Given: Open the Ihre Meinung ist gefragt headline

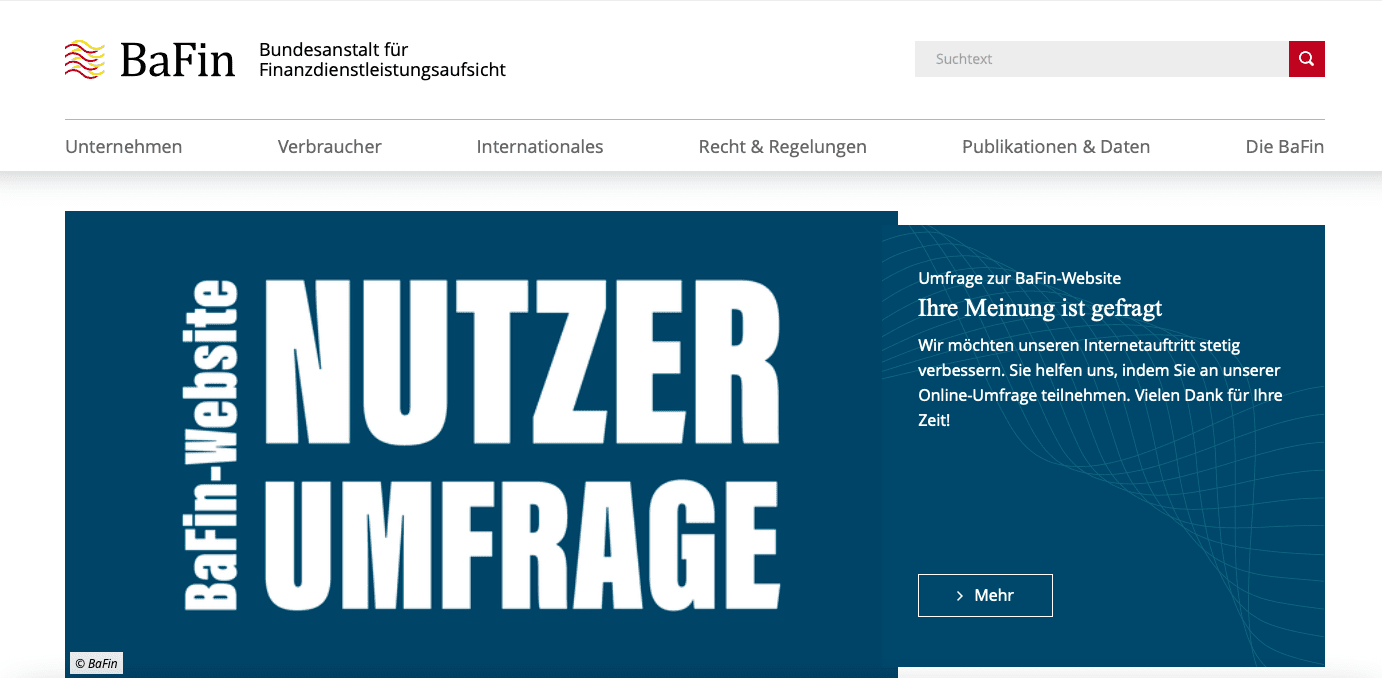Looking at the screenshot, I should (x=1040, y=308).
